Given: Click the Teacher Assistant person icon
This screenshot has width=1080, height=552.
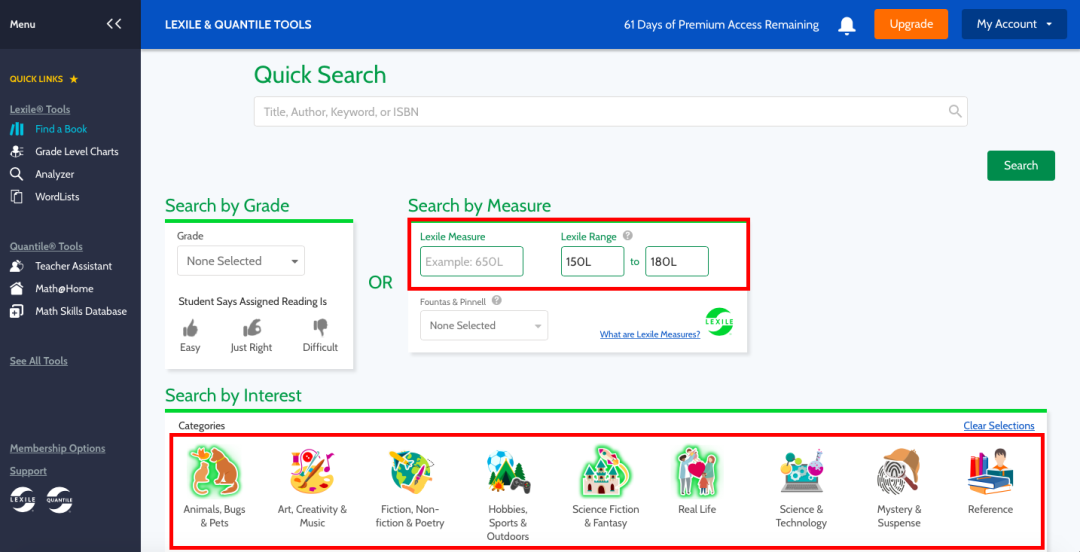Looking at the screenshot, I should [17, 266].
